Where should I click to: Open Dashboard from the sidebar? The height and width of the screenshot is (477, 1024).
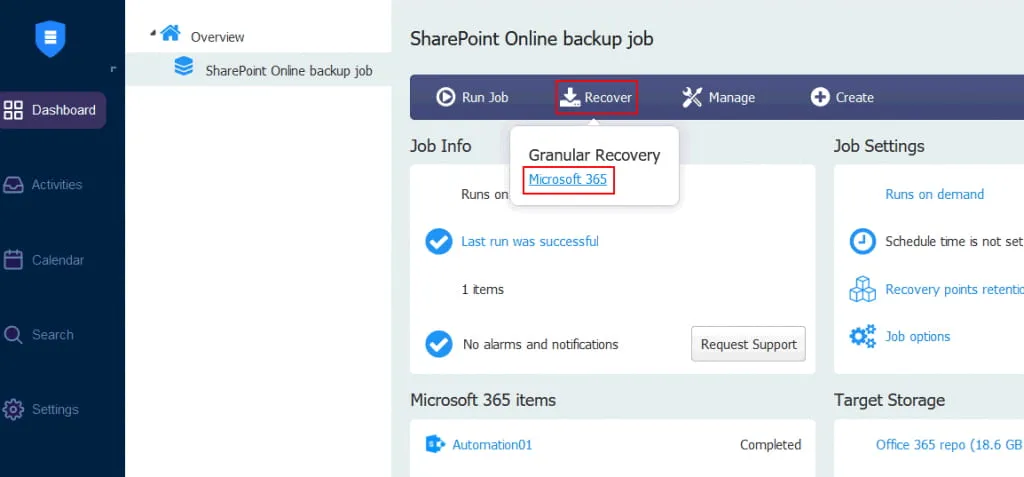coord(52,110)
